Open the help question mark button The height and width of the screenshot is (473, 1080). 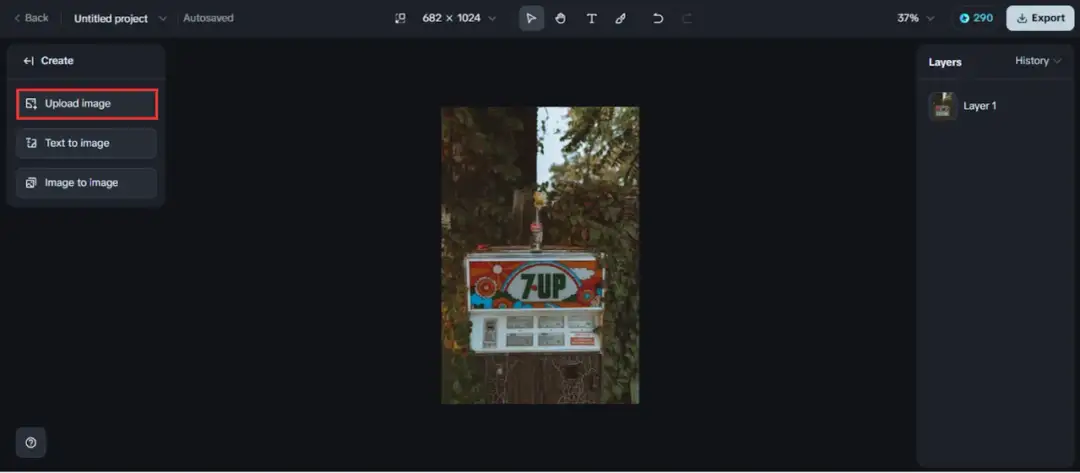[31, 442]
